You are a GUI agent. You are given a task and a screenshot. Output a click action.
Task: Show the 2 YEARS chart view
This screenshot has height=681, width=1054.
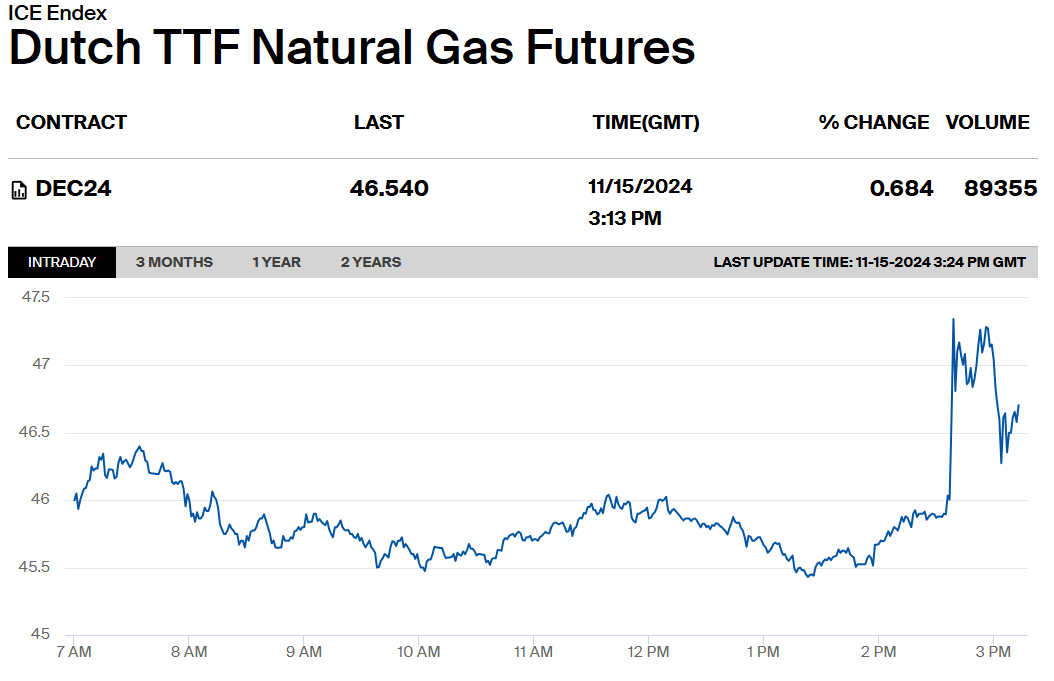point(370,262)
